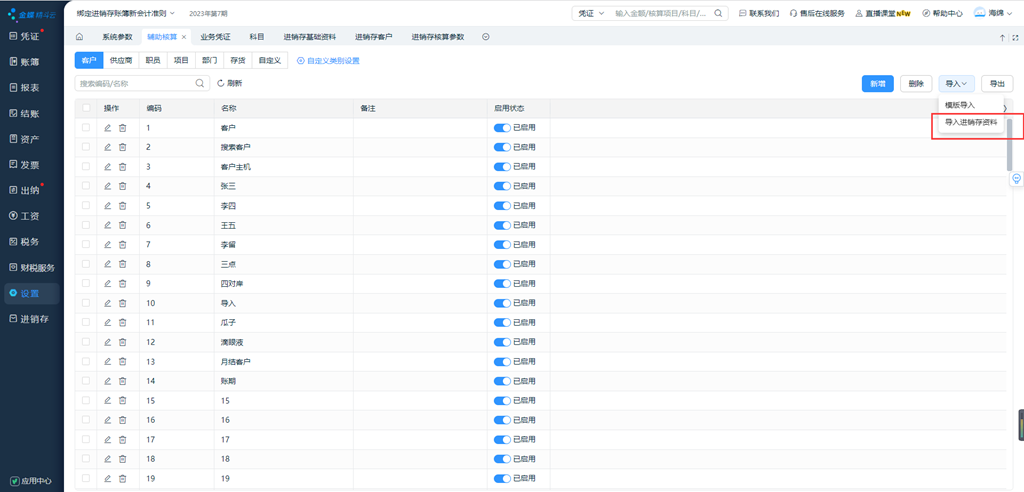Open the 导入 dropdown button

tap(957, 84)
